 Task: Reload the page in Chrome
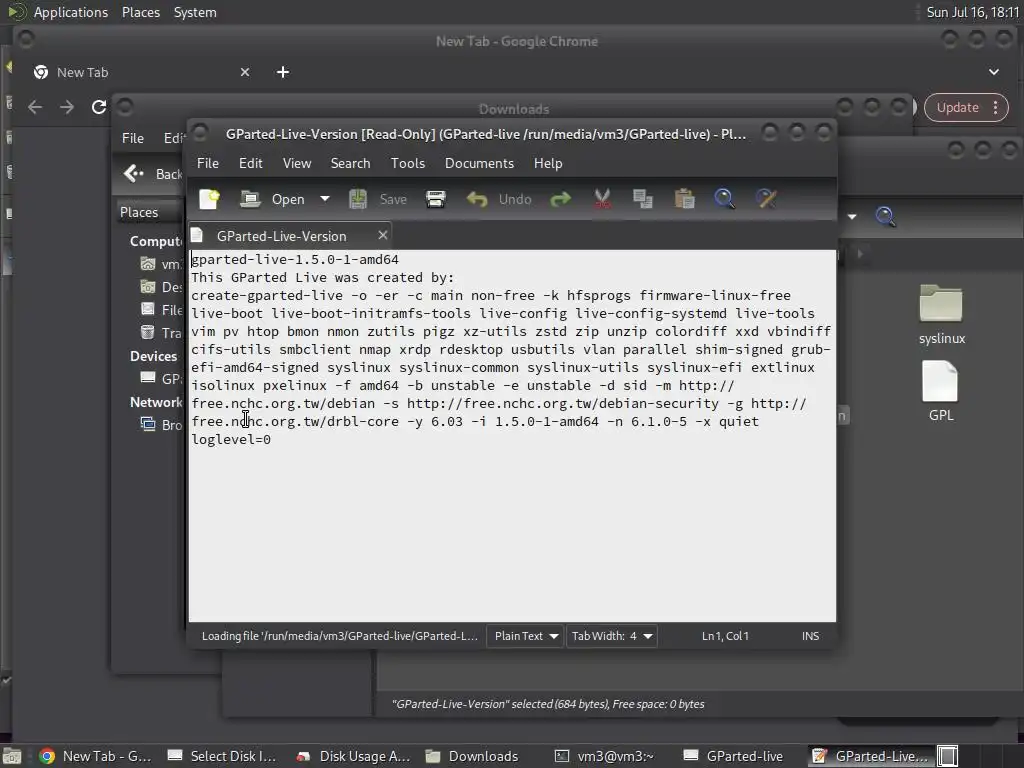tap(99, 107)
